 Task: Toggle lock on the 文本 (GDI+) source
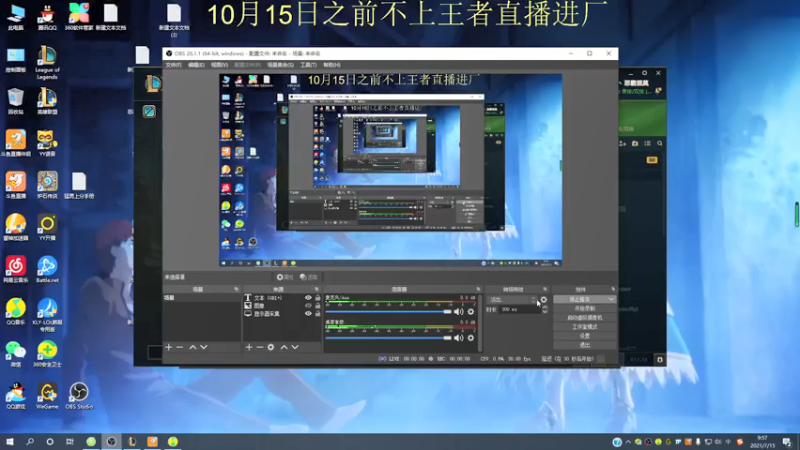point(317,298)
